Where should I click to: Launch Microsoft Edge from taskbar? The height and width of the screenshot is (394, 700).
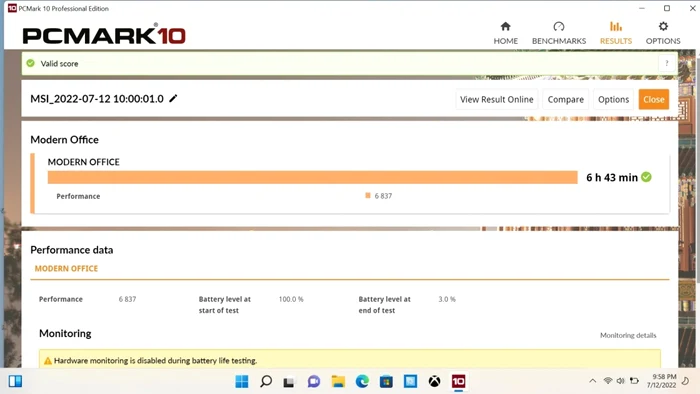(x=362, y=381)
